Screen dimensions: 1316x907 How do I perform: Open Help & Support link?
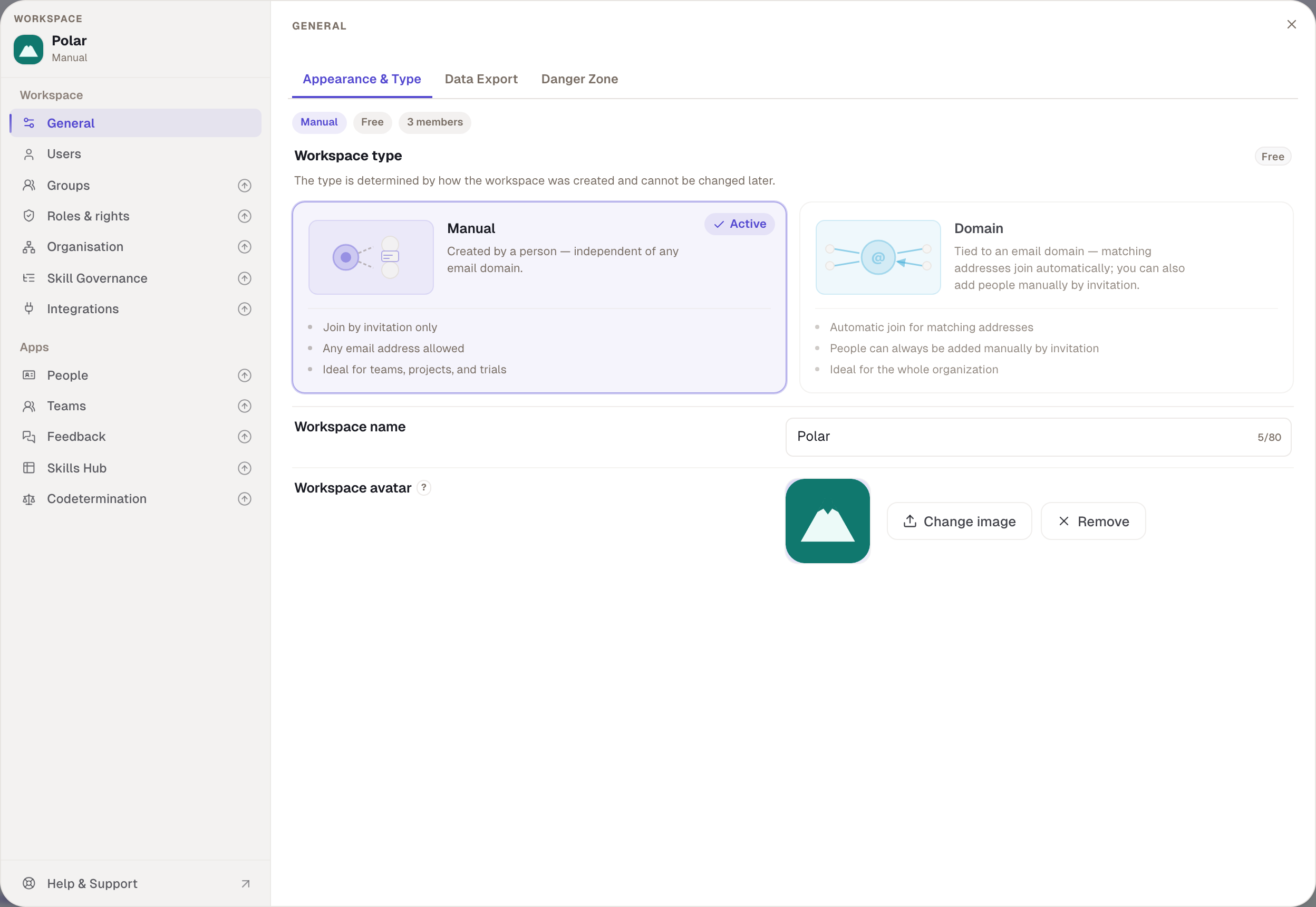click(135, 884)
